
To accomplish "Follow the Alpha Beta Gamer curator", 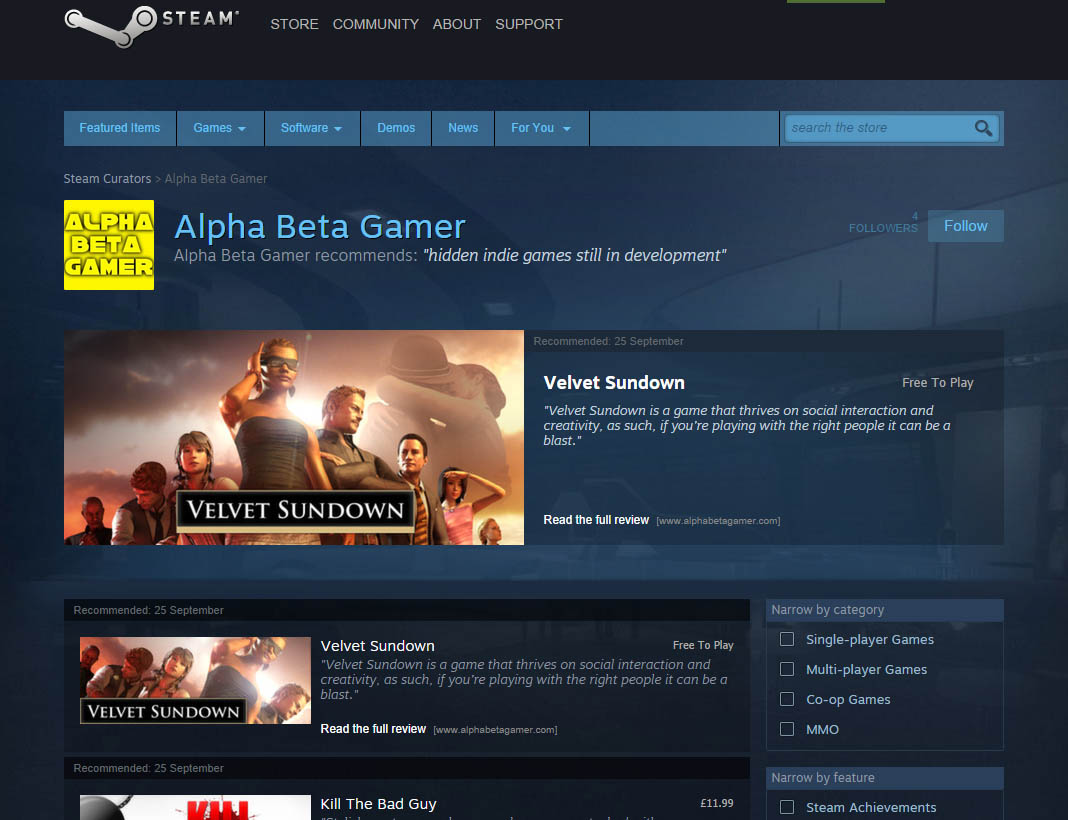I will pyautogui.click(x=965, y=226).
